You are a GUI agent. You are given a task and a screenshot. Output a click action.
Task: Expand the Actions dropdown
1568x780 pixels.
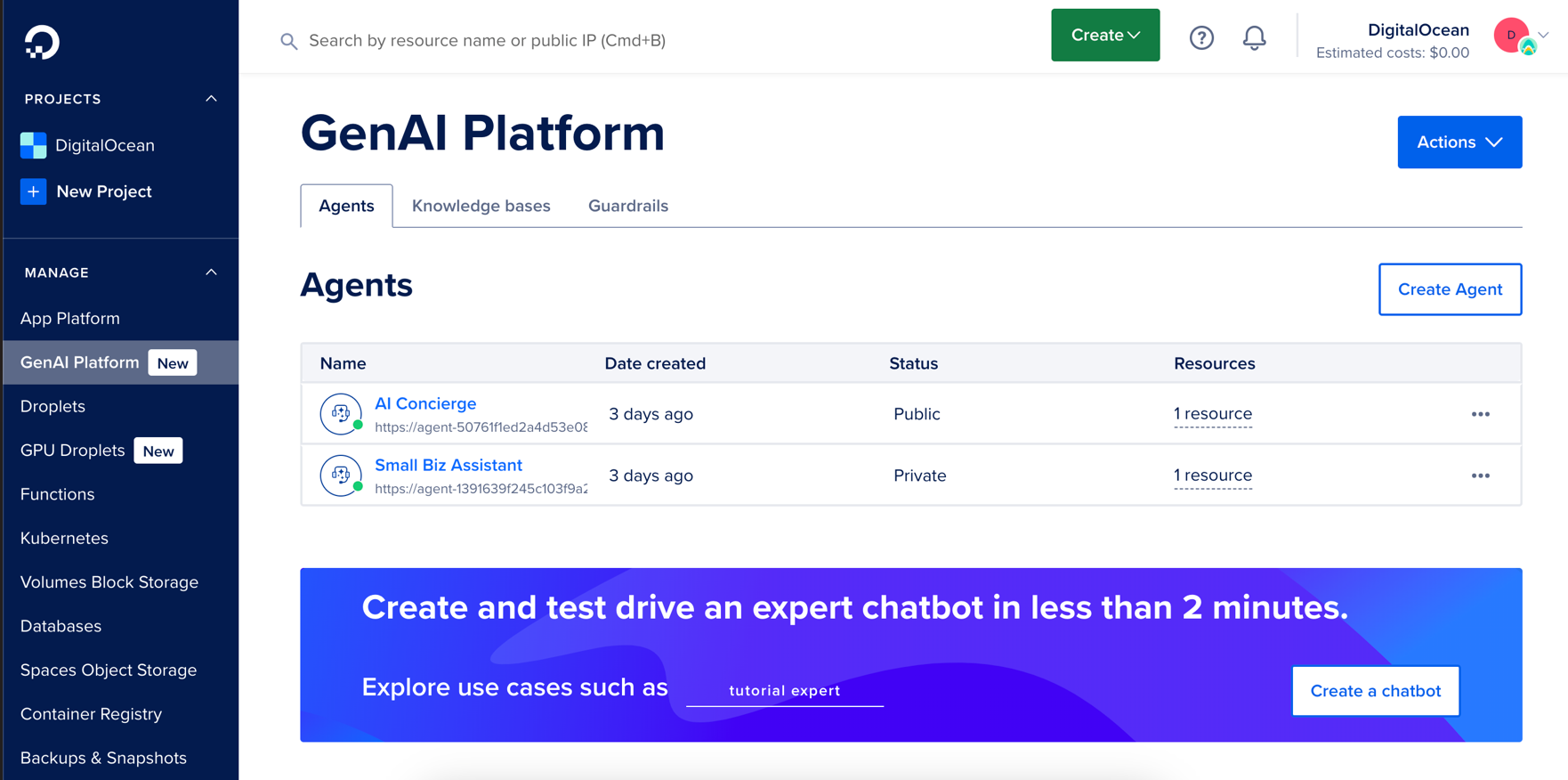[x=1459, y=142]
